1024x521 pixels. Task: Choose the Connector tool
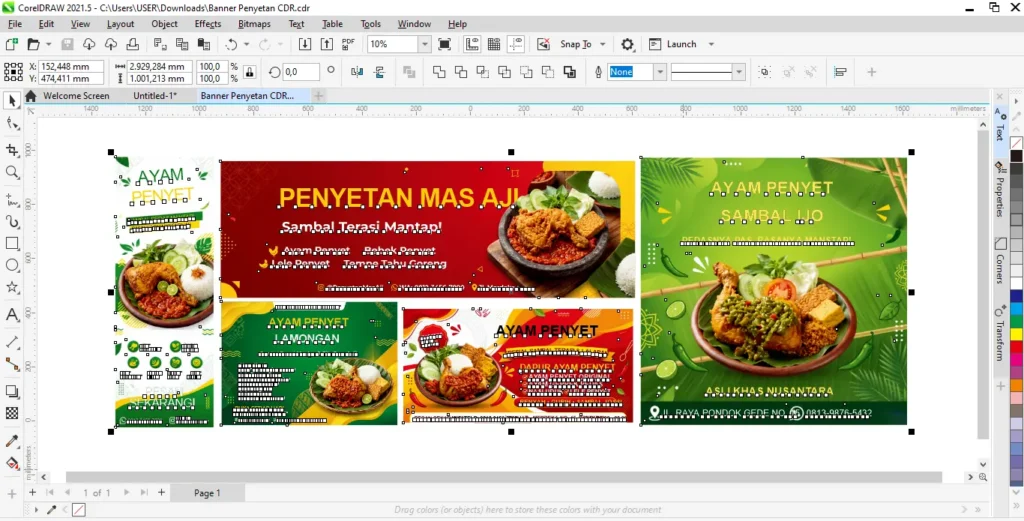(12, 364)
